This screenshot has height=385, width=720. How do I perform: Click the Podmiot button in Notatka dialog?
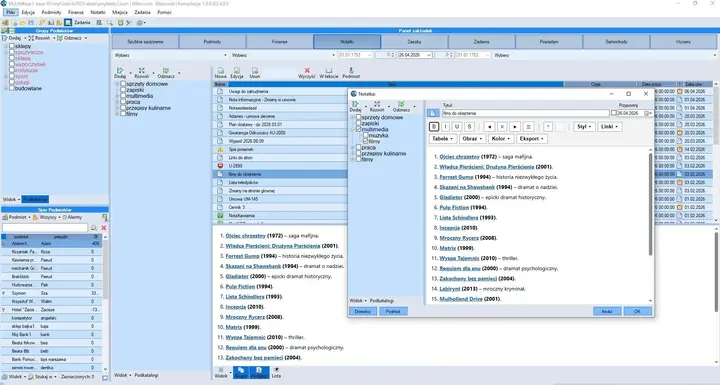click(x=393, y=311)
